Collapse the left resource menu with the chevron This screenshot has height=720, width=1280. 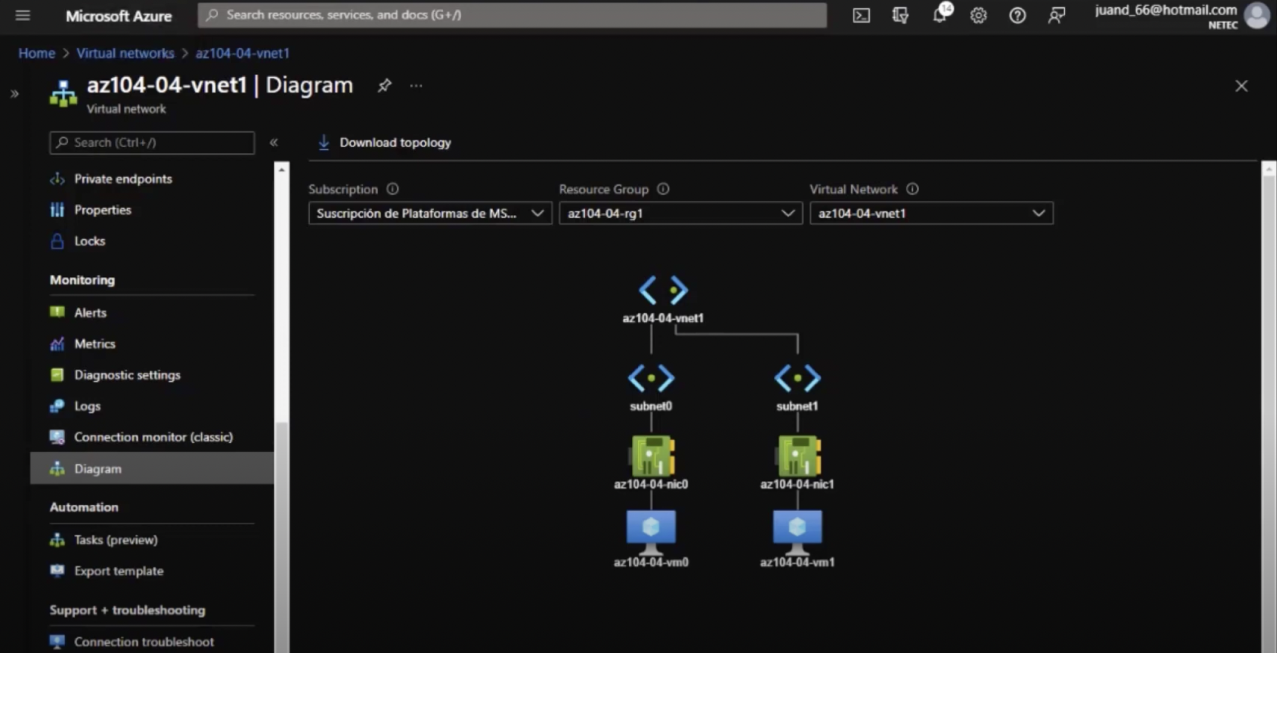click(x=273, y=143)
